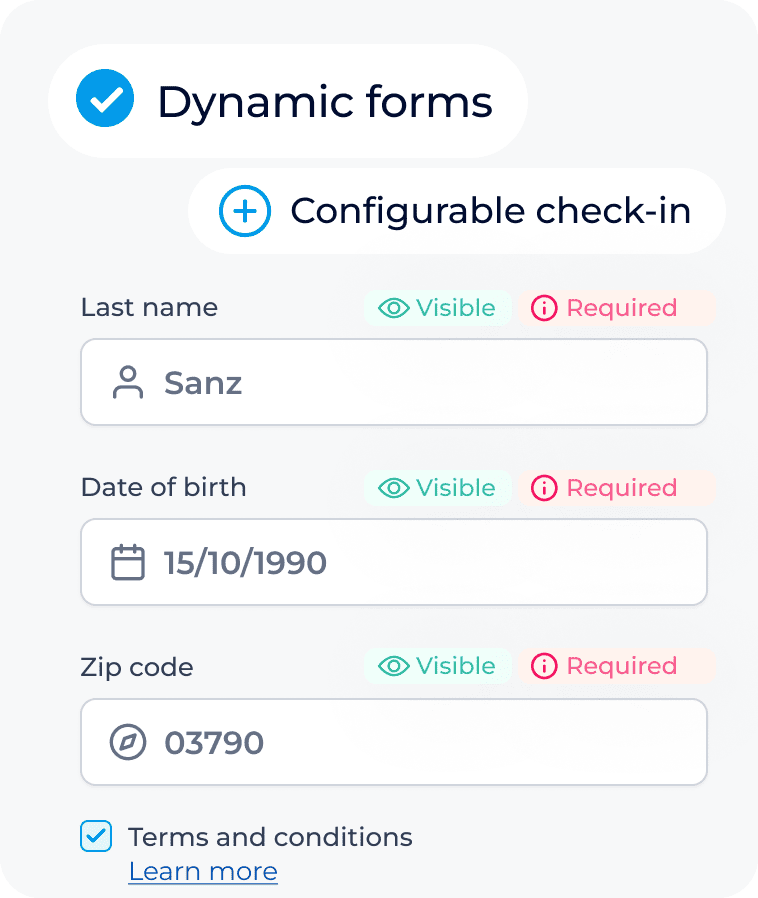Toggle the Visible eye icon for Last name

[x=394, y=308]
